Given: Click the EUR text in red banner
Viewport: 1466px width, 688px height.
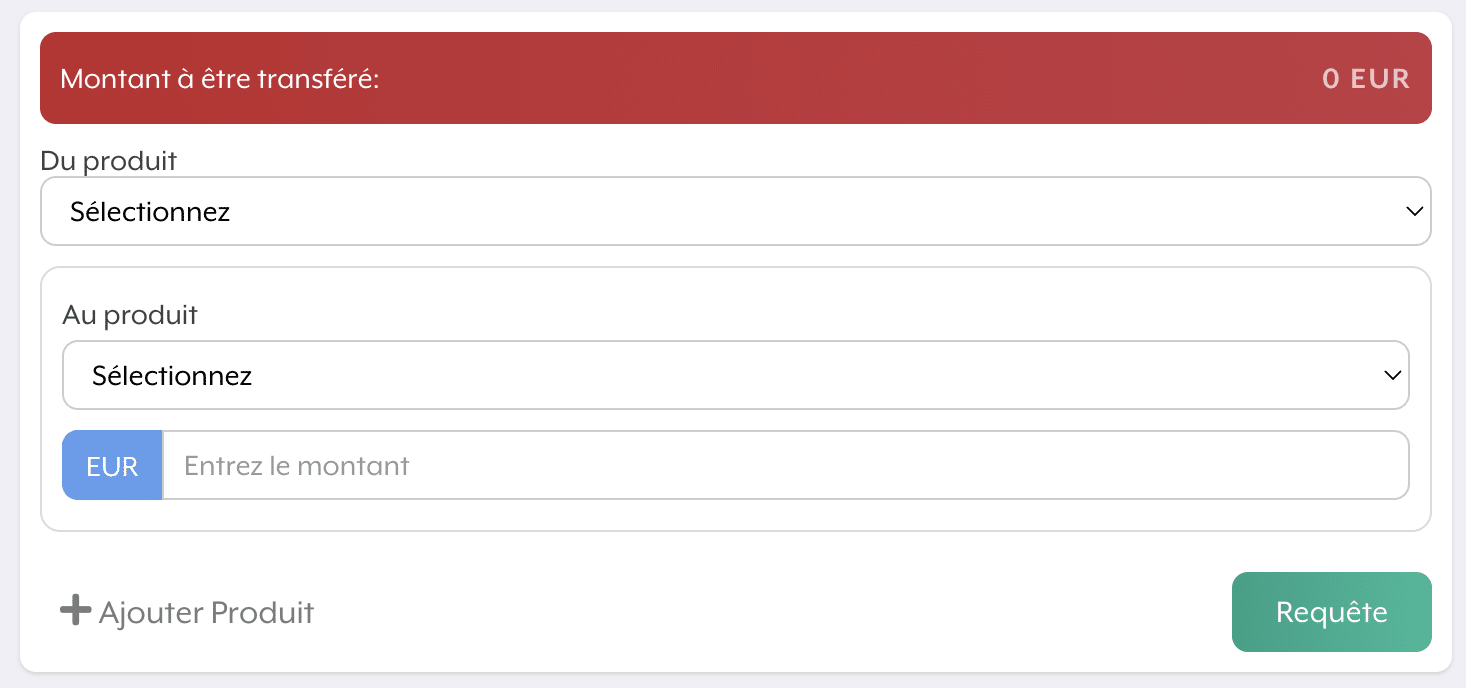Looking at the screenshot, I should click(1380, 79).
